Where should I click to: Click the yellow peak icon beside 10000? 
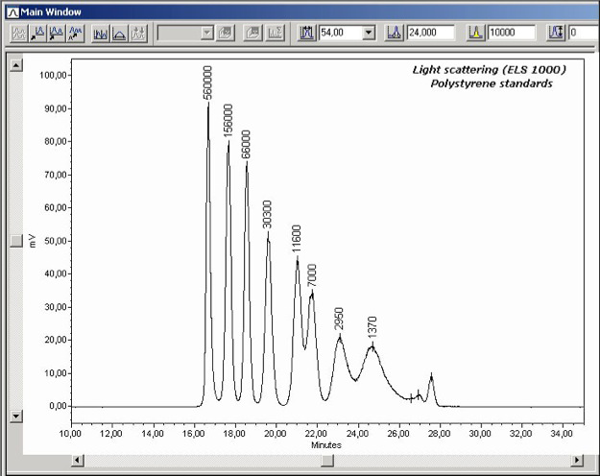pyautogui.click(x=476, y=33)
